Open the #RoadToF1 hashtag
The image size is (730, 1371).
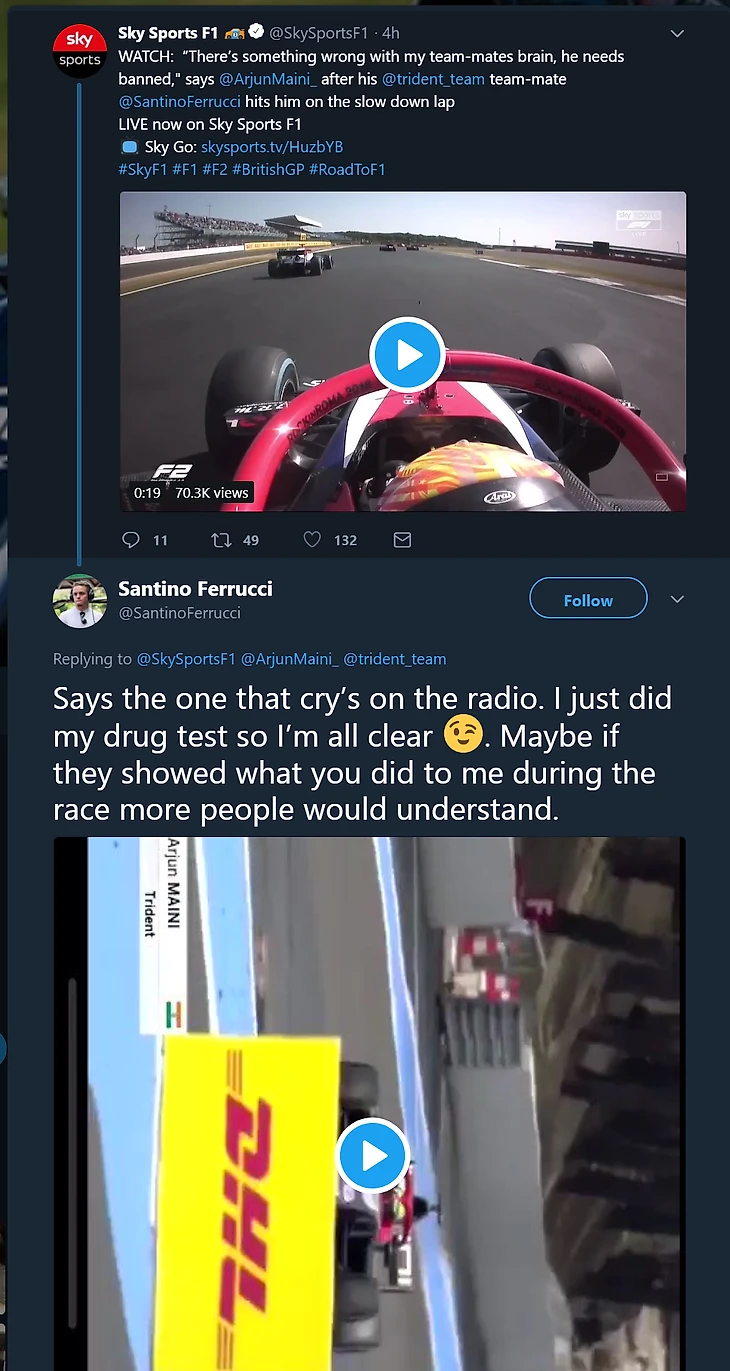[347, 170]
